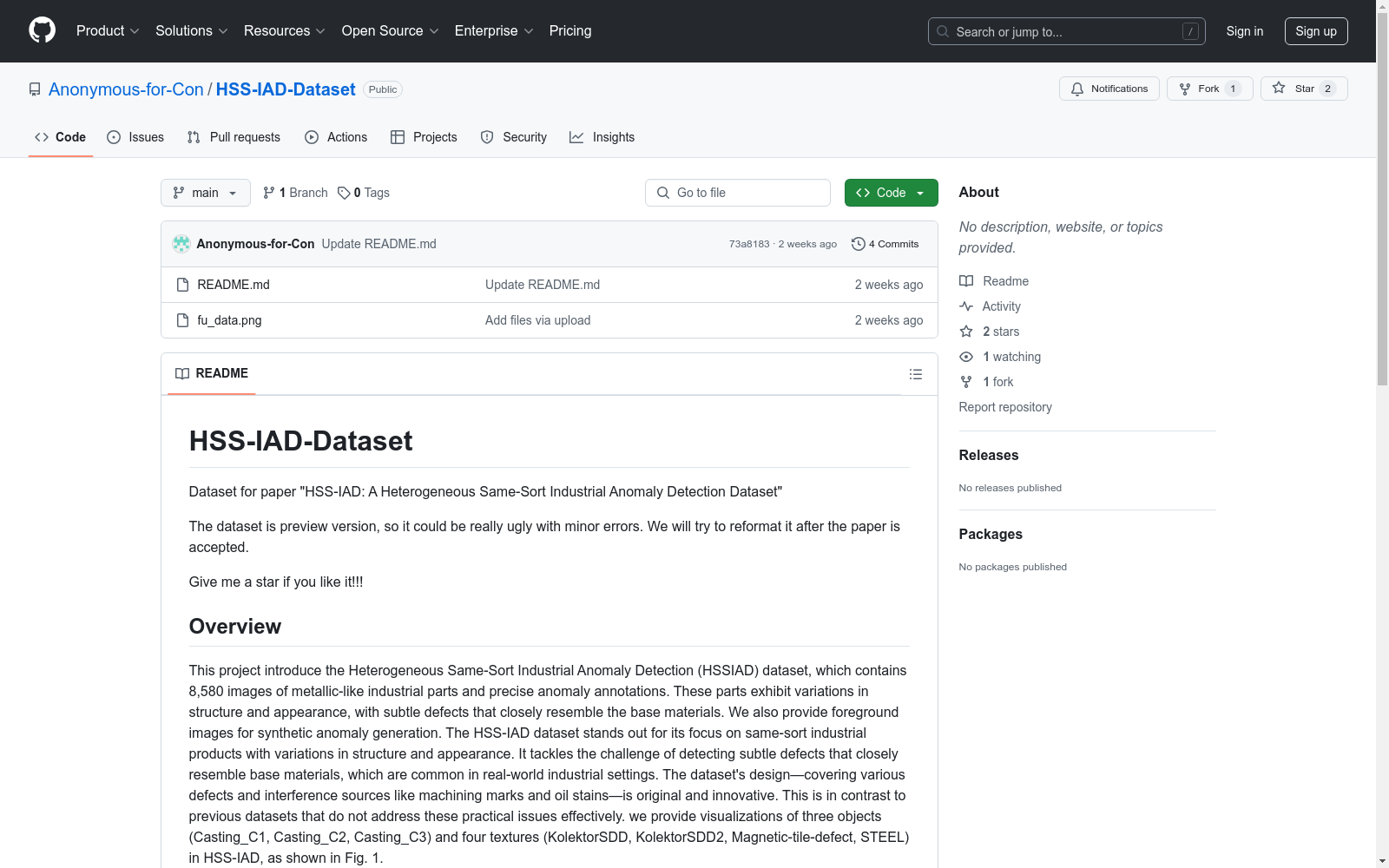
Task: Expand the Enterprise menu
Action: tap(494, 31)
